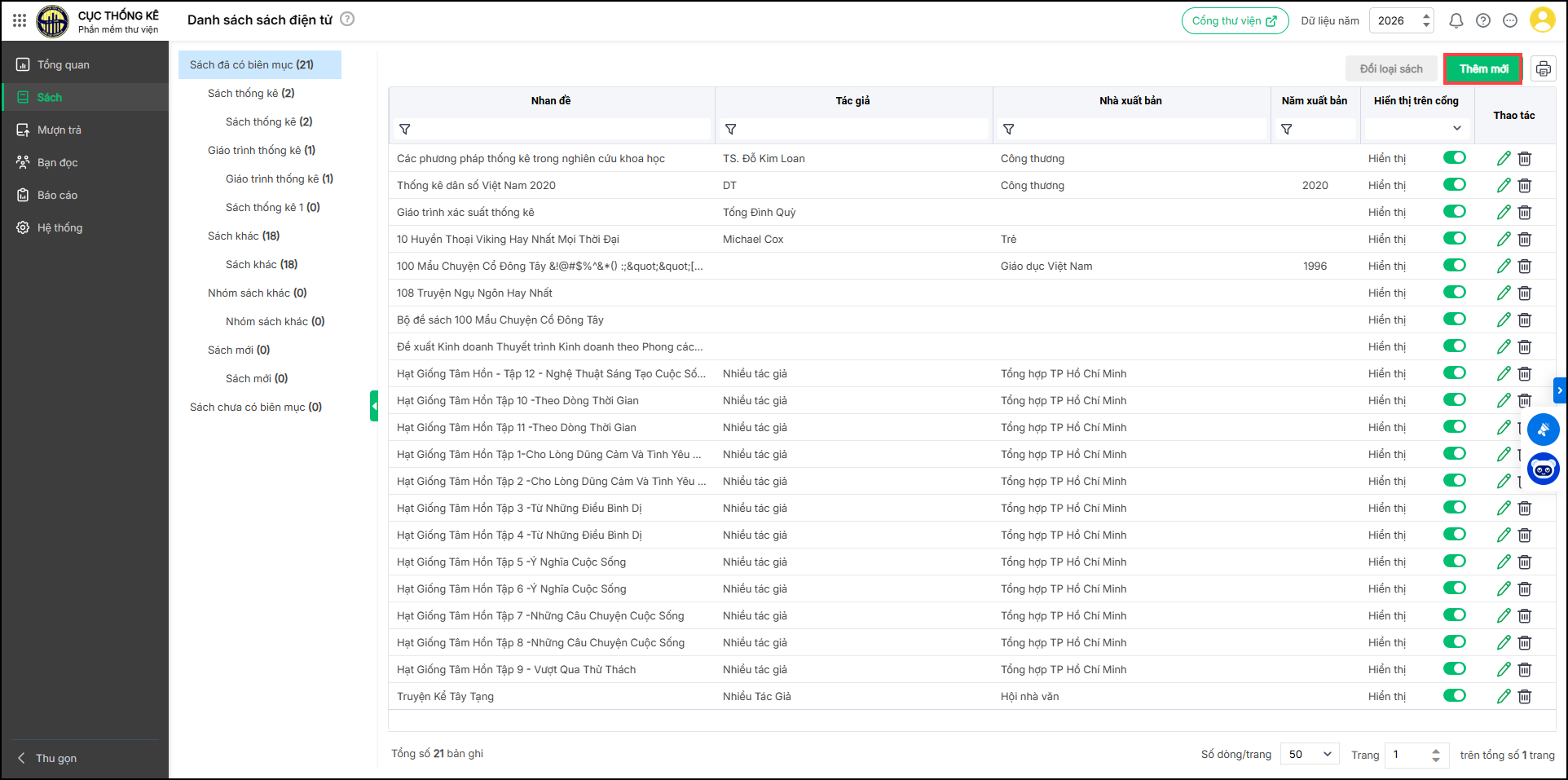Go to Báo cáo sidebar menu

pos(57,195)
